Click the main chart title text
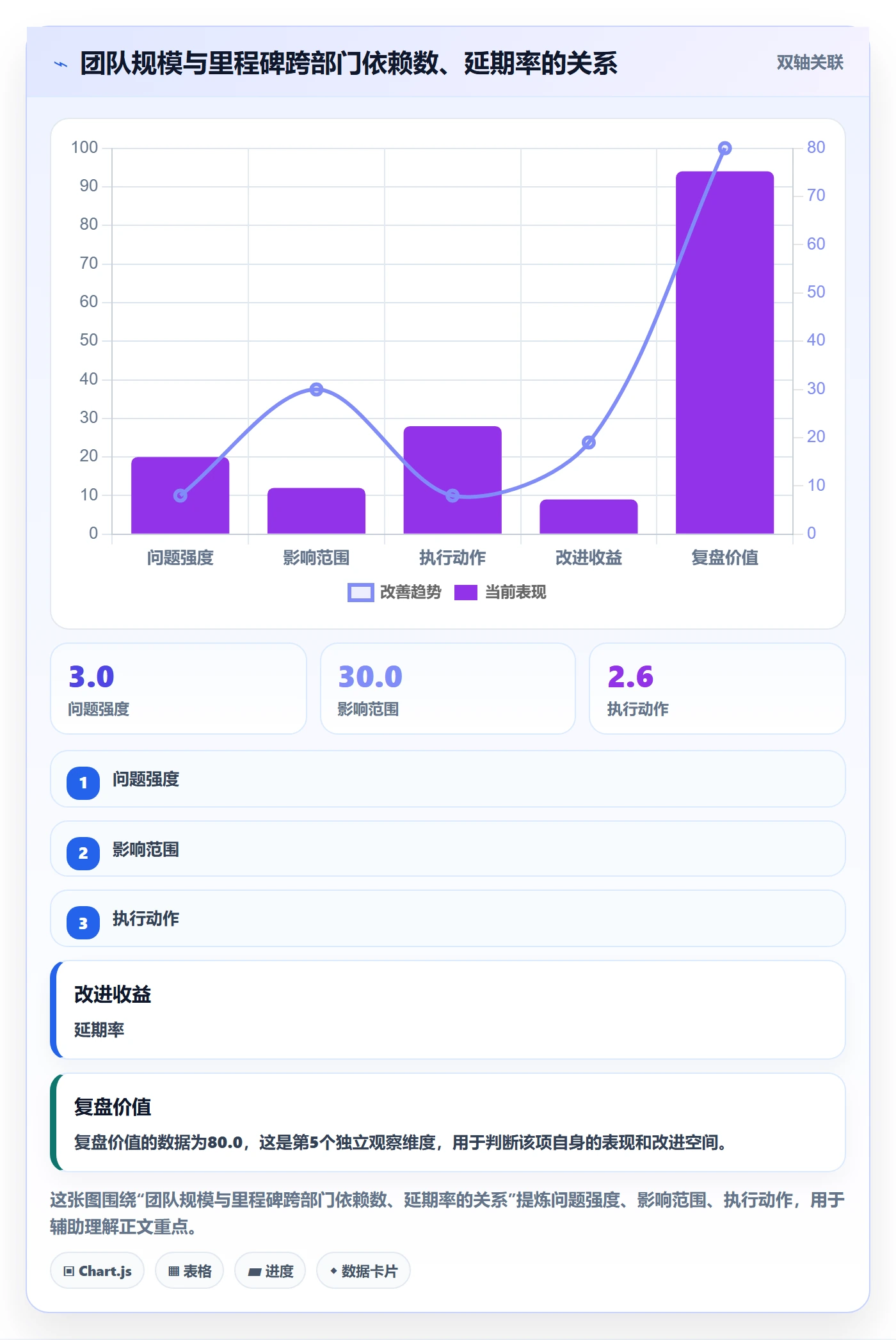 tap(349, 63)
